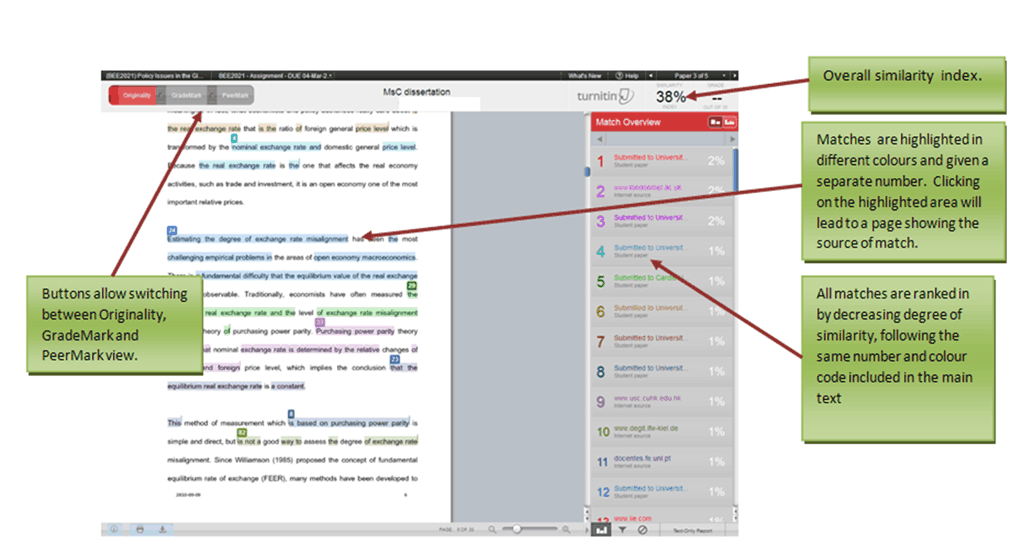Click the zoom out magnifier icon

click(491, 529)
